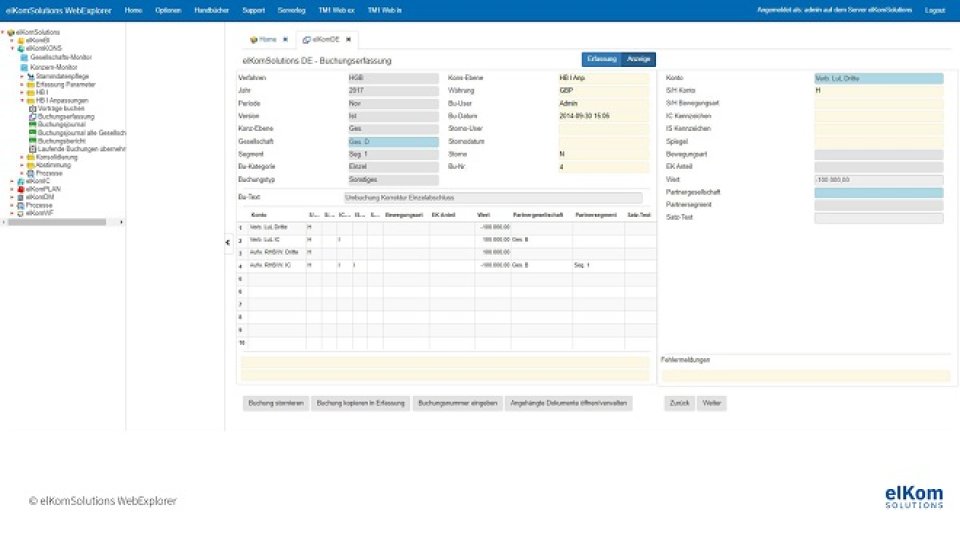Click the Weiter button
Screen dimensions: 960x540
712,404
